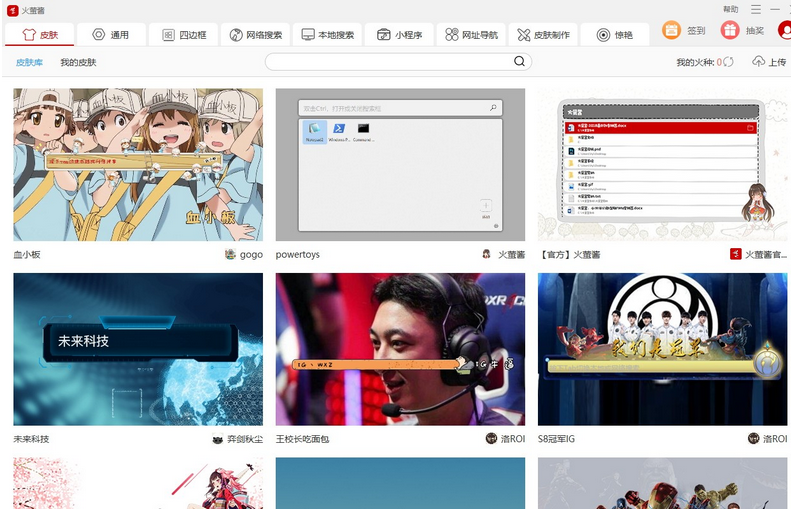This screenshot has width=791, height=509.
Task: Refresh 我的火种 count icon
Action: 728,62
